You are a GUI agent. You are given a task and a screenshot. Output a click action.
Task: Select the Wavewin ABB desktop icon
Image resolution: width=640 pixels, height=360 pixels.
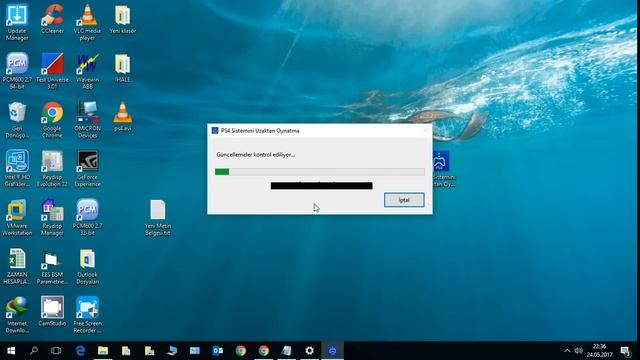tap(87, 71)
